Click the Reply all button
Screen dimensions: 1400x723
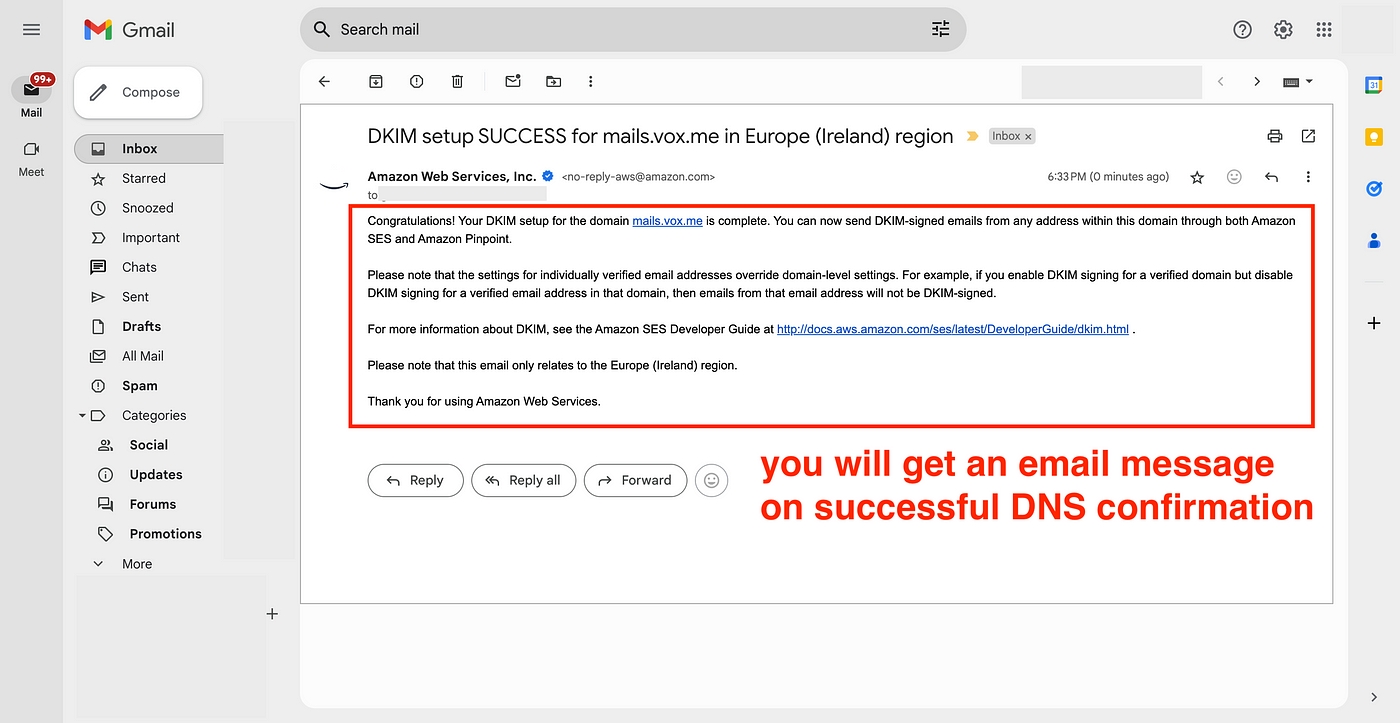pos(523,480)
